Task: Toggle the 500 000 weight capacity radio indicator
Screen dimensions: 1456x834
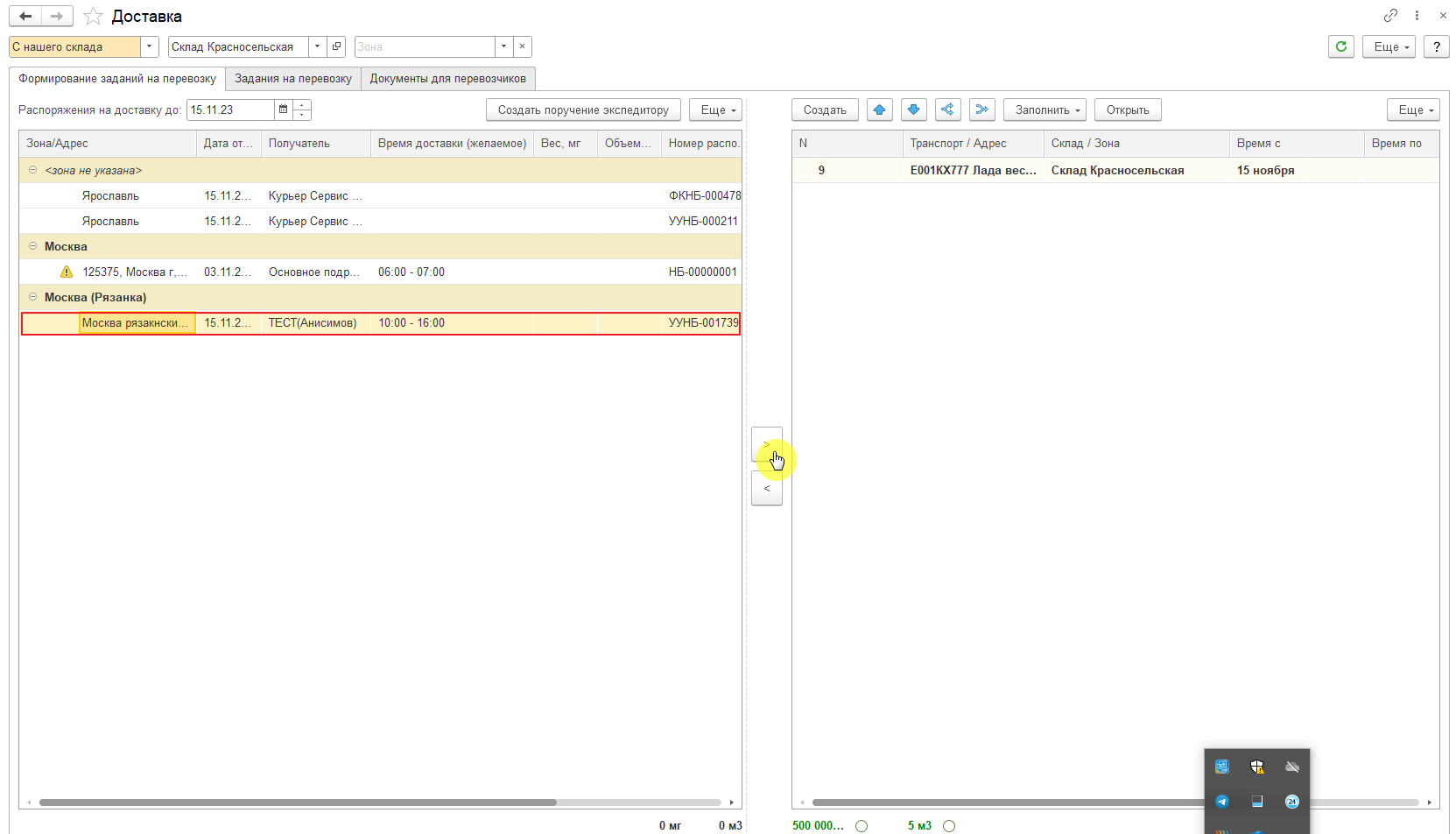Action: click(x=862, y=825)
